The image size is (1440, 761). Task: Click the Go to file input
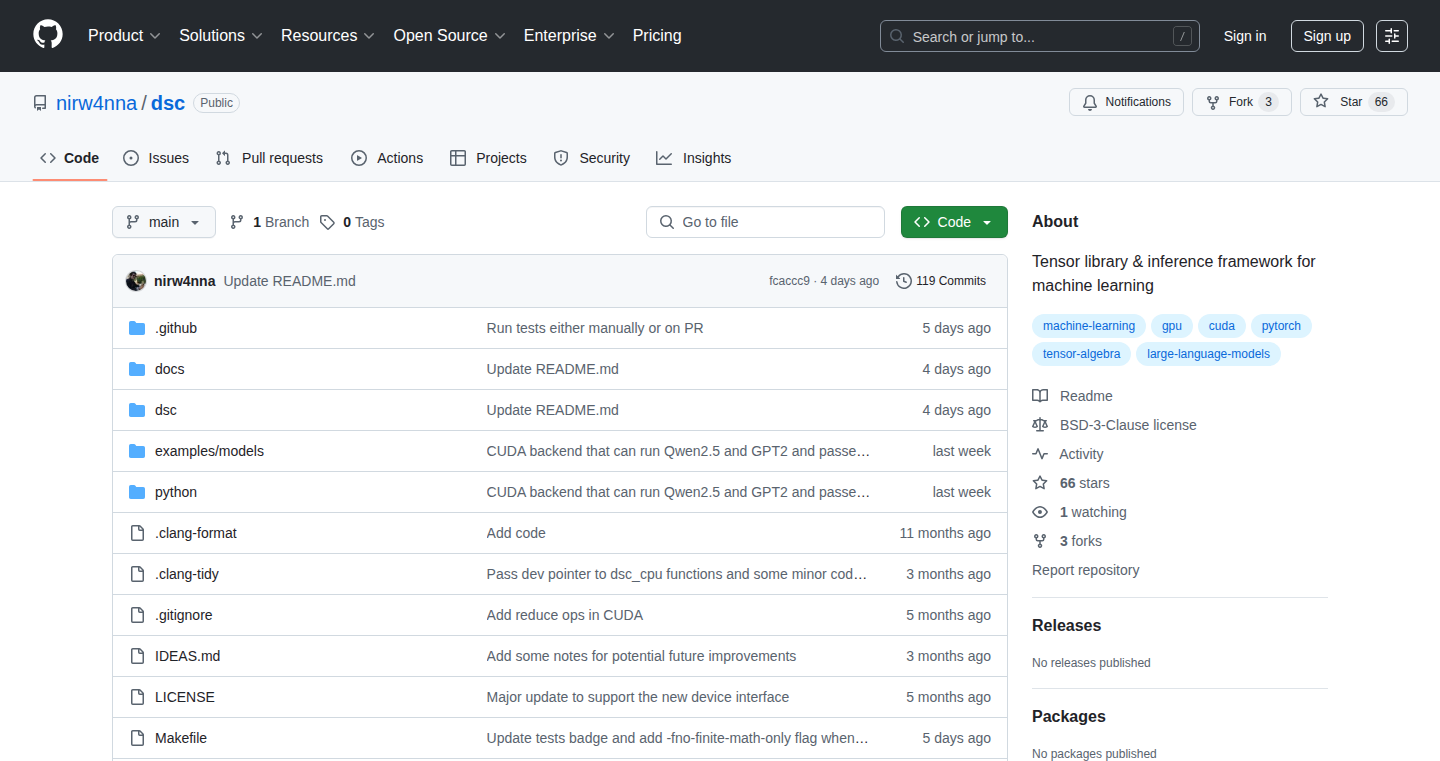(x=766, y=222)
